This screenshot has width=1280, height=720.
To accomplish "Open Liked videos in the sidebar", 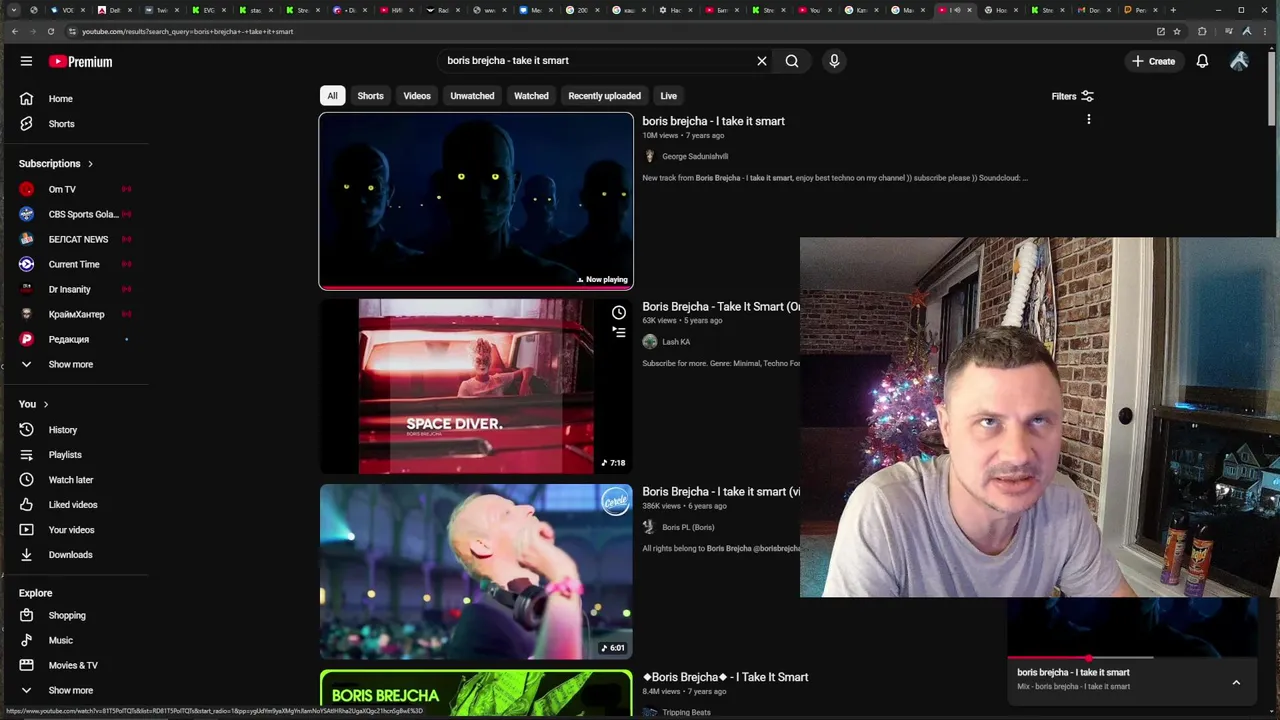I will (x=74, y=505).
